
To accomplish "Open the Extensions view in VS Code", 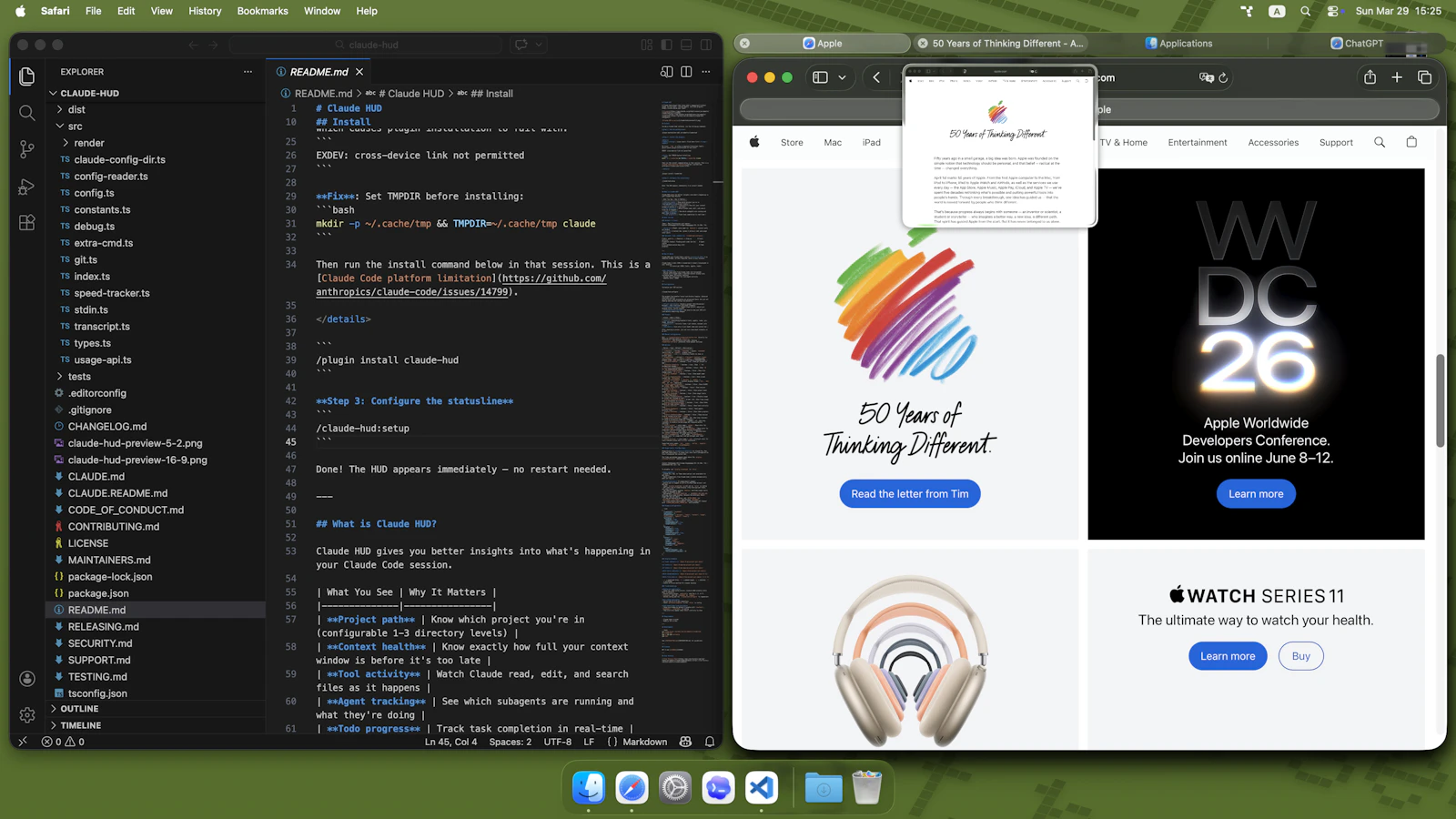I will 27,223.
